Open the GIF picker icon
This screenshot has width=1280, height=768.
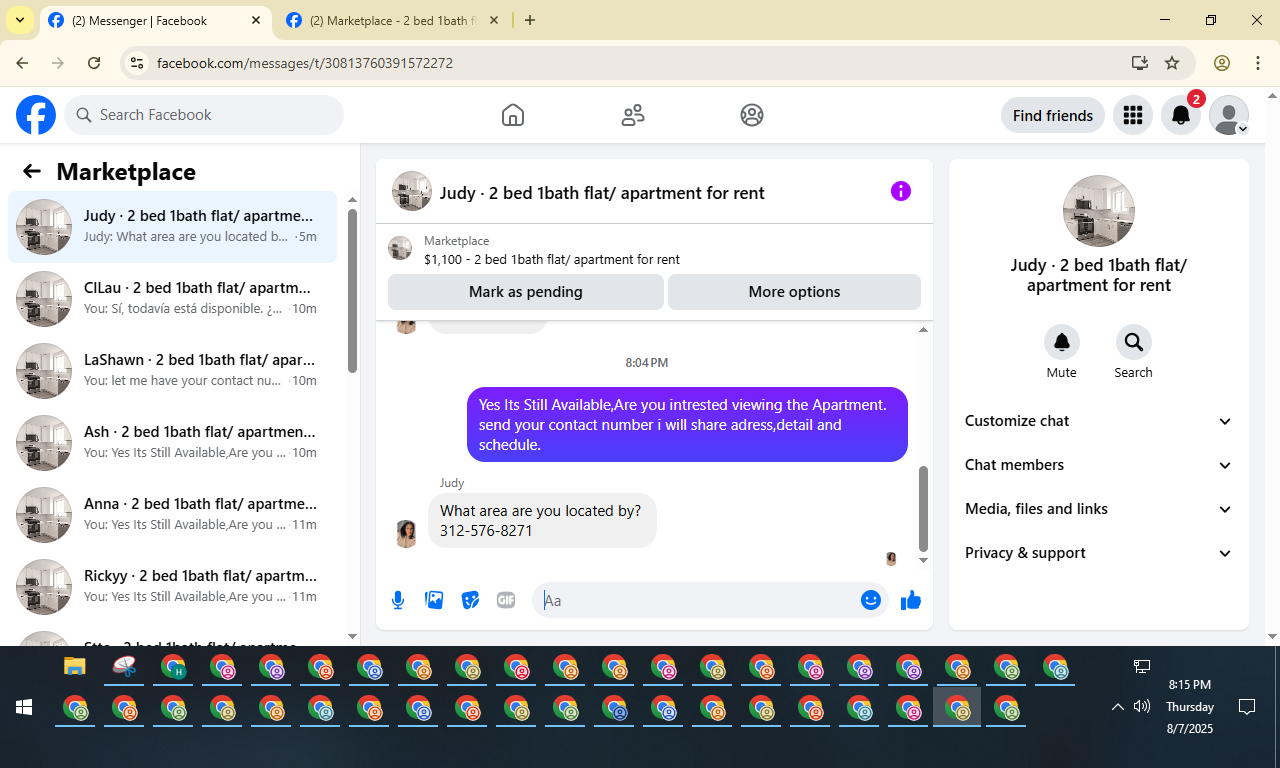coord(506,600)
